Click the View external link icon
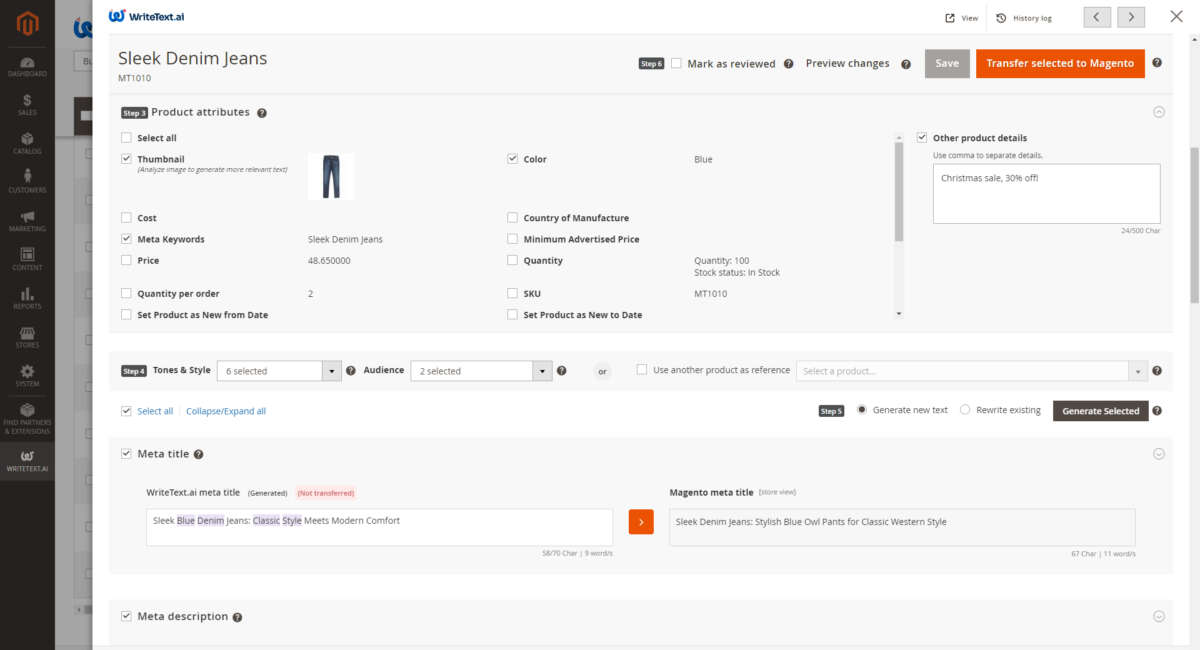 950,18
